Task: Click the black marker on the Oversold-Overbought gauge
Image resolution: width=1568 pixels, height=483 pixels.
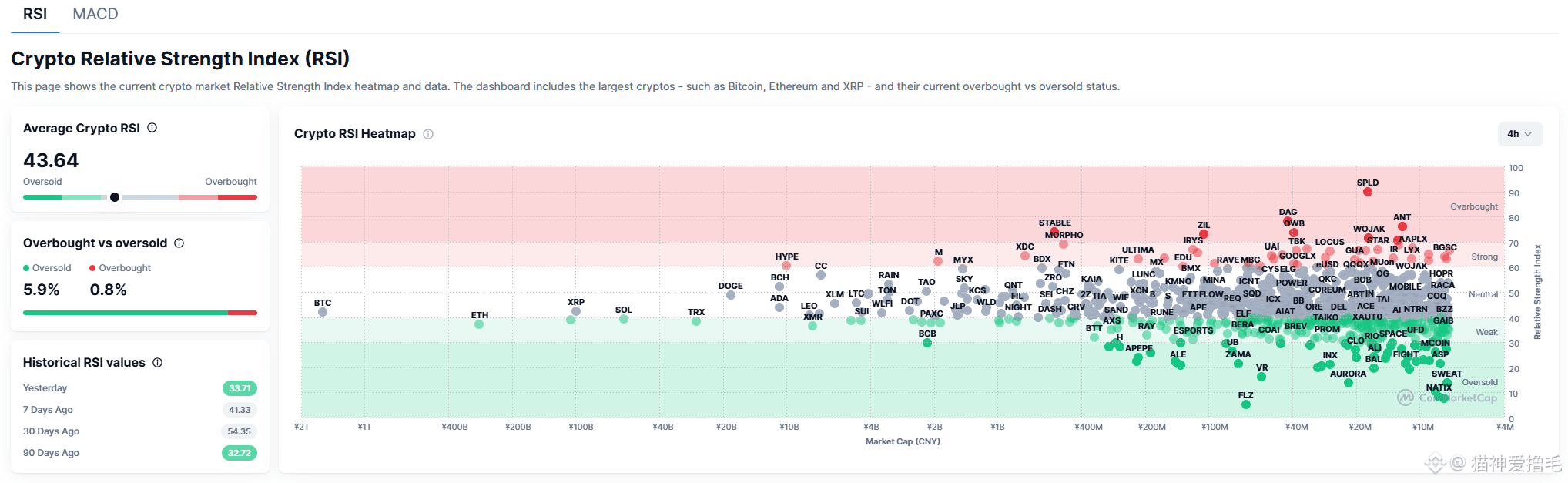Action: 115,197
